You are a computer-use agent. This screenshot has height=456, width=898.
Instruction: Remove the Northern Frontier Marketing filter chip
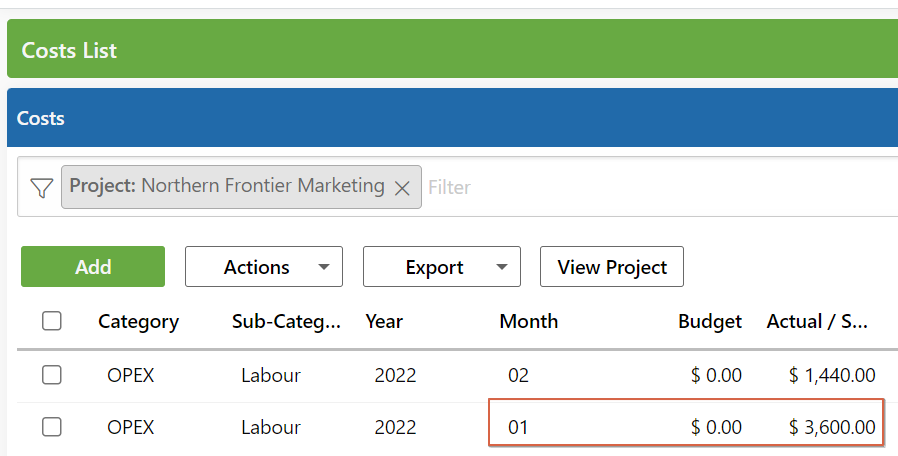coord(402,188)
